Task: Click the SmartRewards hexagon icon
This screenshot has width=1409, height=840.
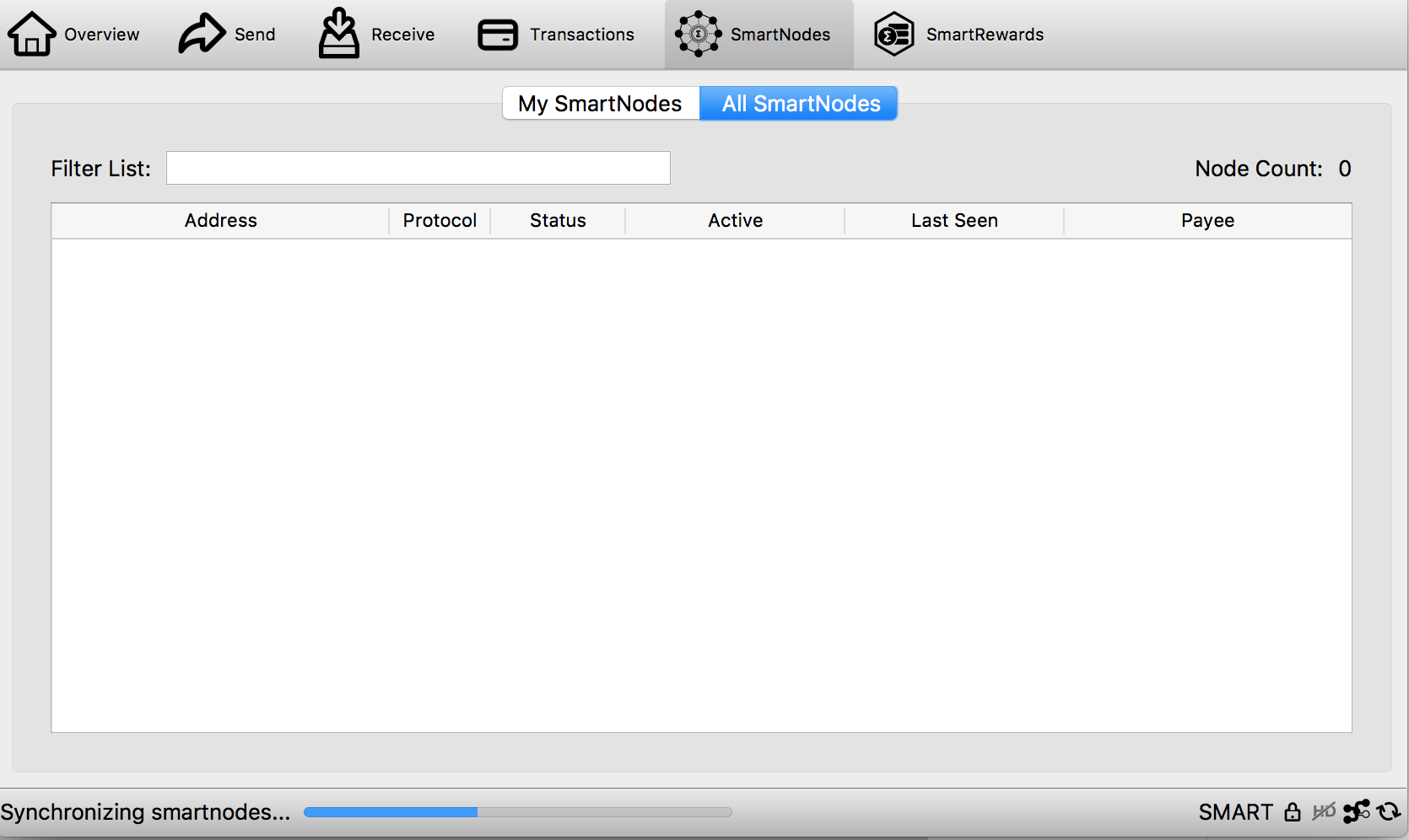Action: click(x=894, y=34)
